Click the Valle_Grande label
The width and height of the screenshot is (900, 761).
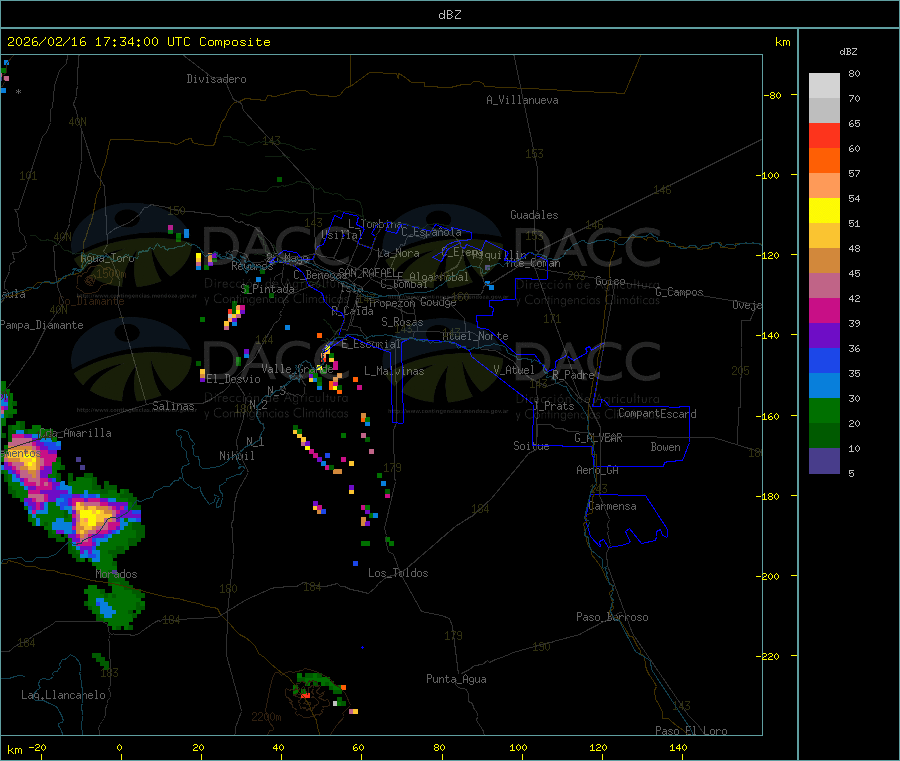click(297, 369)
